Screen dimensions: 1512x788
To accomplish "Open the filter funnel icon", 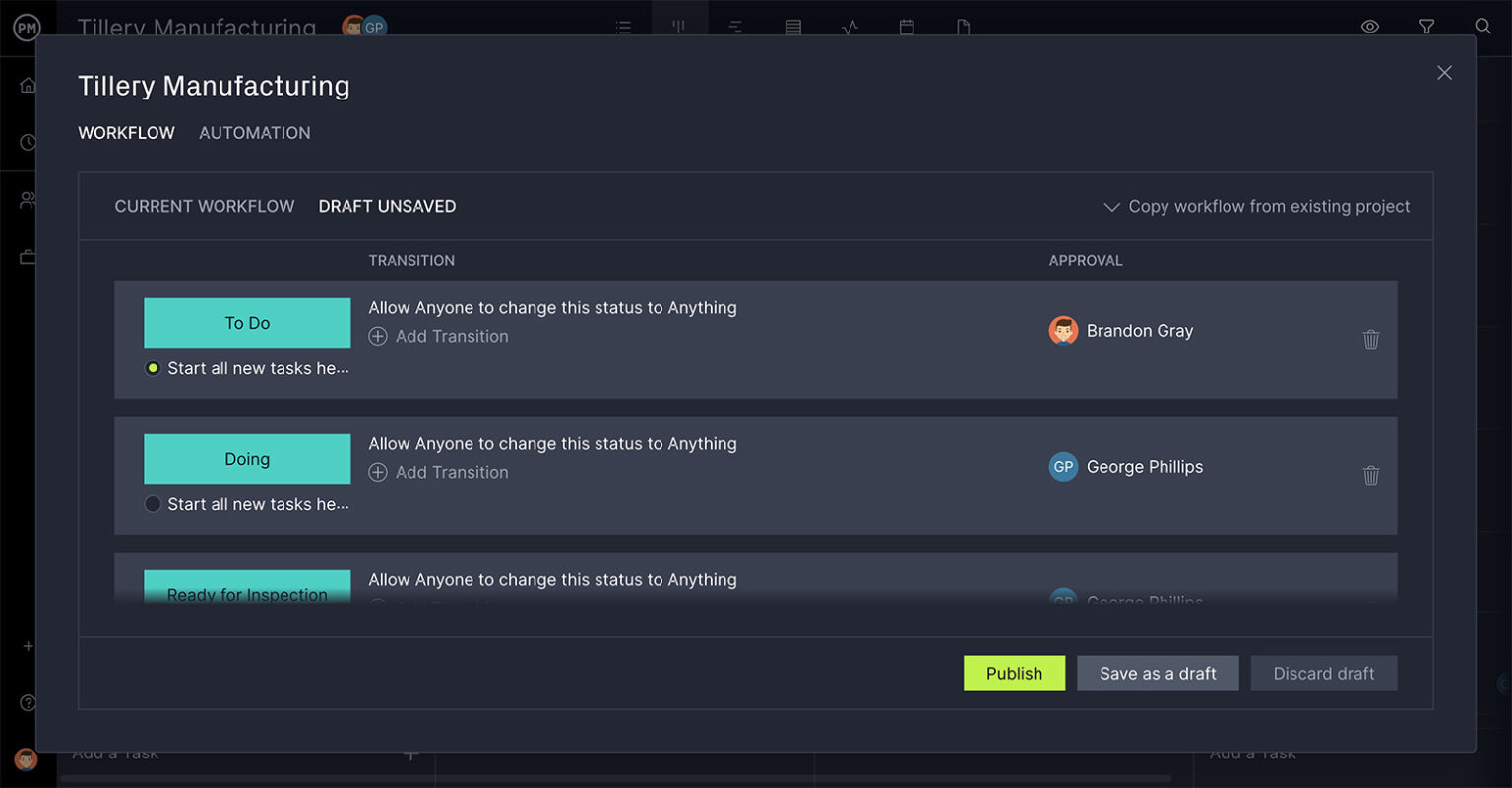I will coord(1426,27).
